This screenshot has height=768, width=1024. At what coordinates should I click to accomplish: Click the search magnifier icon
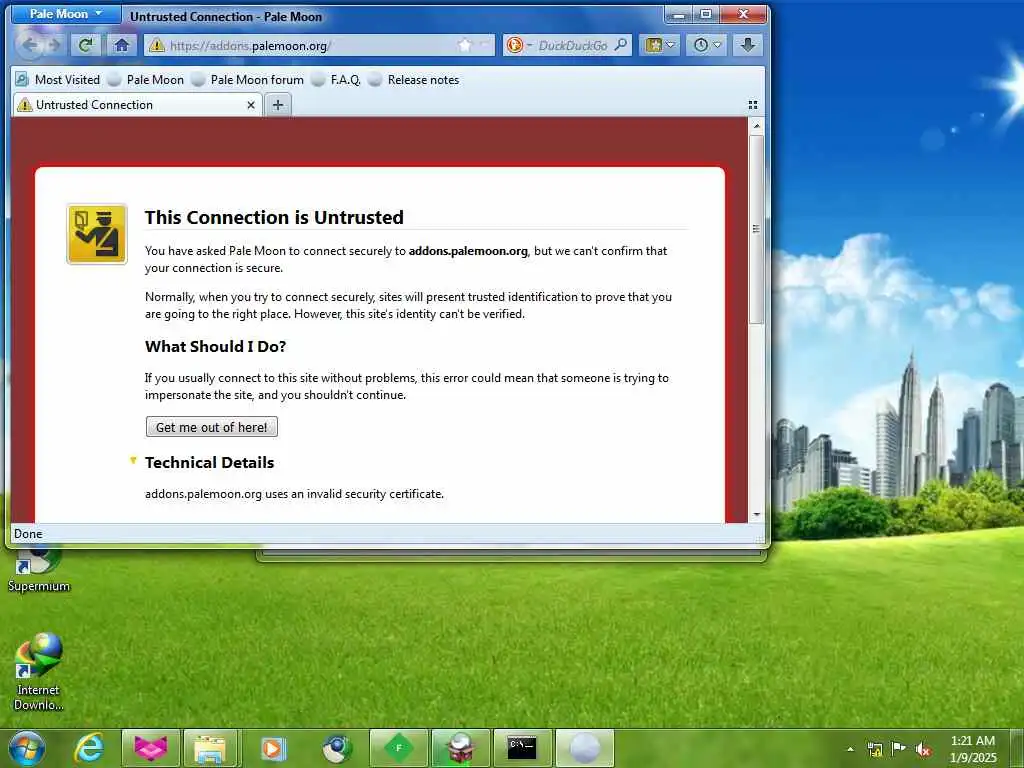click(621, 44)
